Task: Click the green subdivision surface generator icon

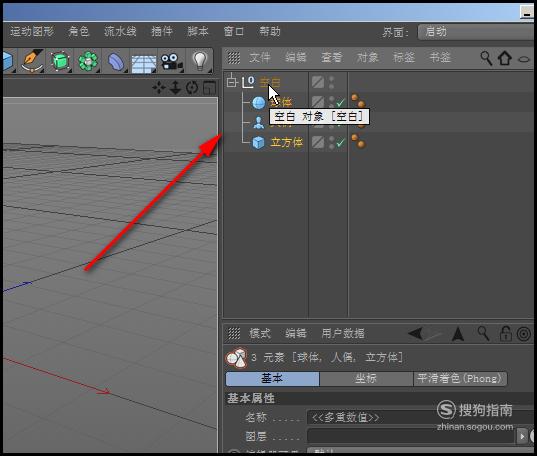Action: tap(60, 61)
